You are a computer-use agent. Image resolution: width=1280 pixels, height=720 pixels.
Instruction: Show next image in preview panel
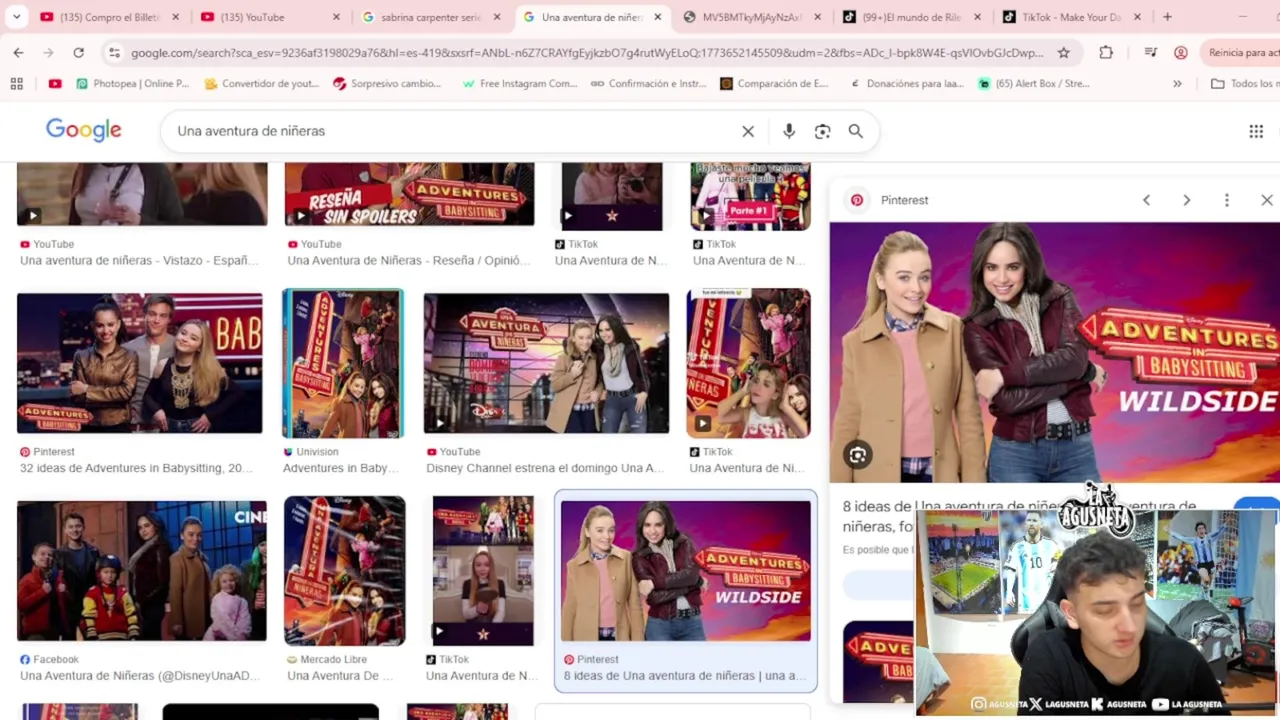1186,200
